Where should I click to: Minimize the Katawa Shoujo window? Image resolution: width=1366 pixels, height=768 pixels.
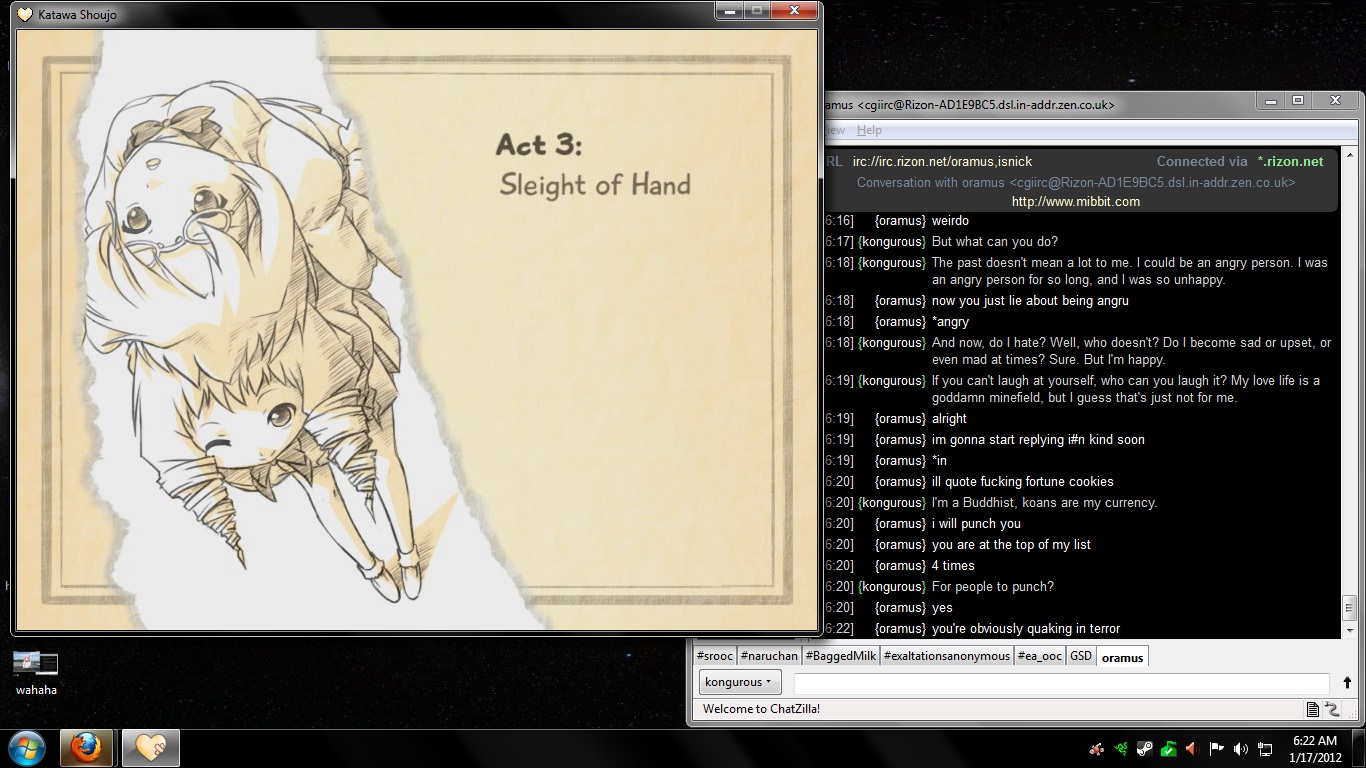point(731,11)
